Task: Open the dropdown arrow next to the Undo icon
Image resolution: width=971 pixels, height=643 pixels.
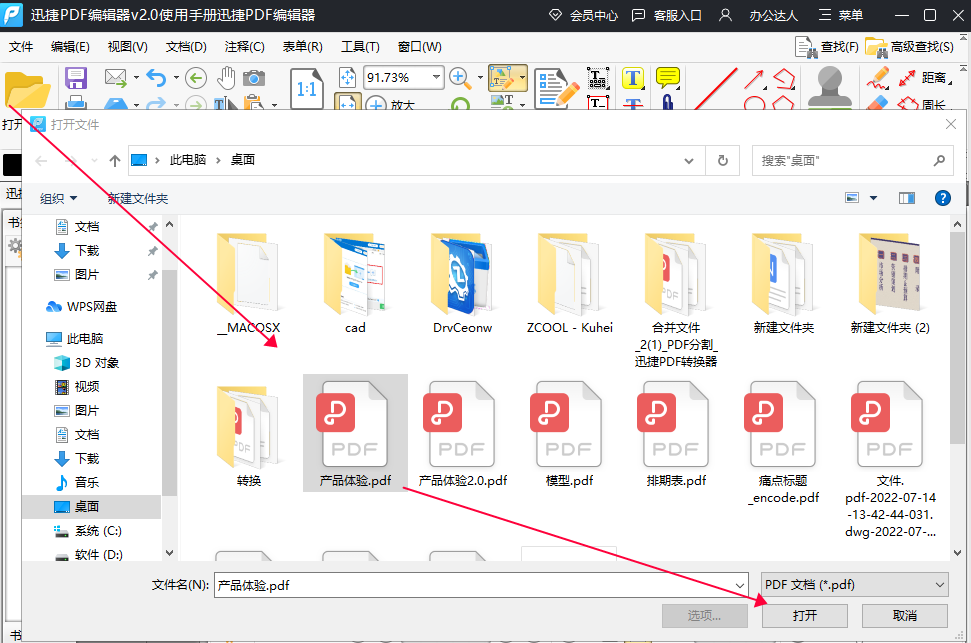Action: (x=176, y=78)
